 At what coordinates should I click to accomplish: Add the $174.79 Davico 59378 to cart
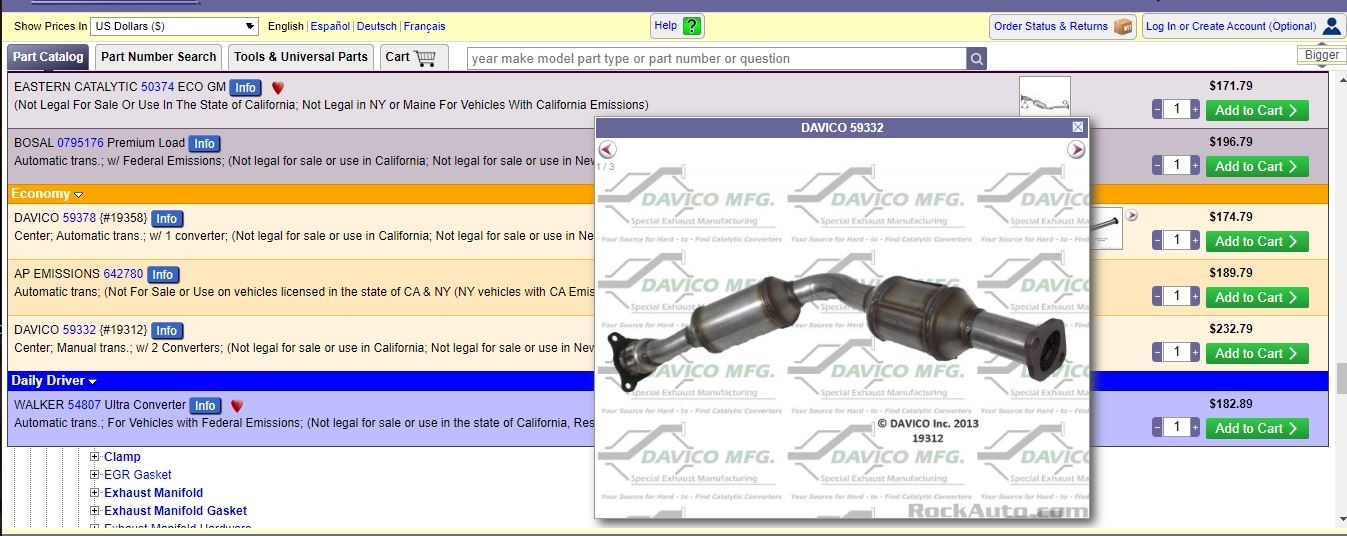coord(1257,241)
